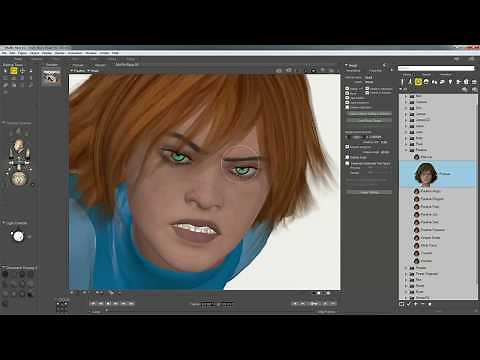Open the Animation menu

[75, 53]
